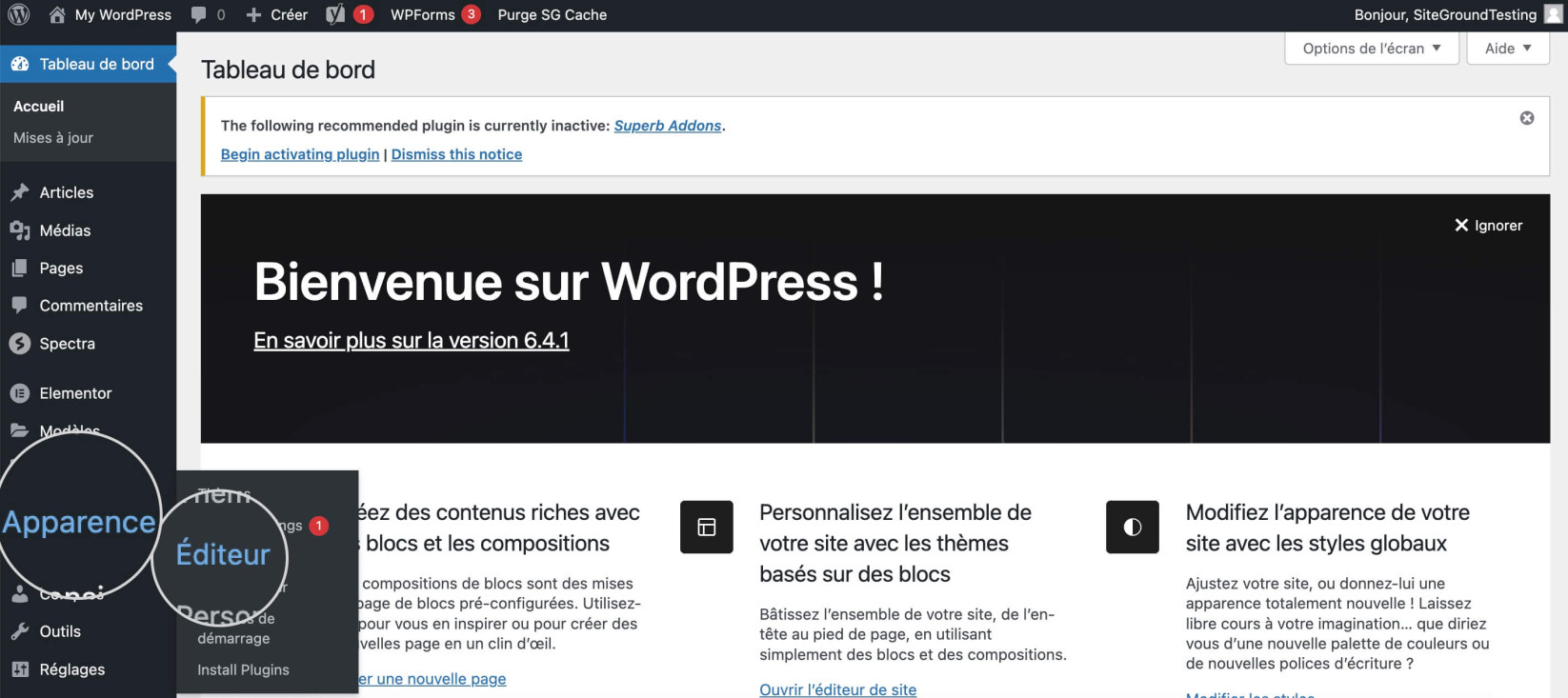Open the comments bubble icon in admin bar
The width and height of the screenshot is (1568, 698).
coord(198,15)
